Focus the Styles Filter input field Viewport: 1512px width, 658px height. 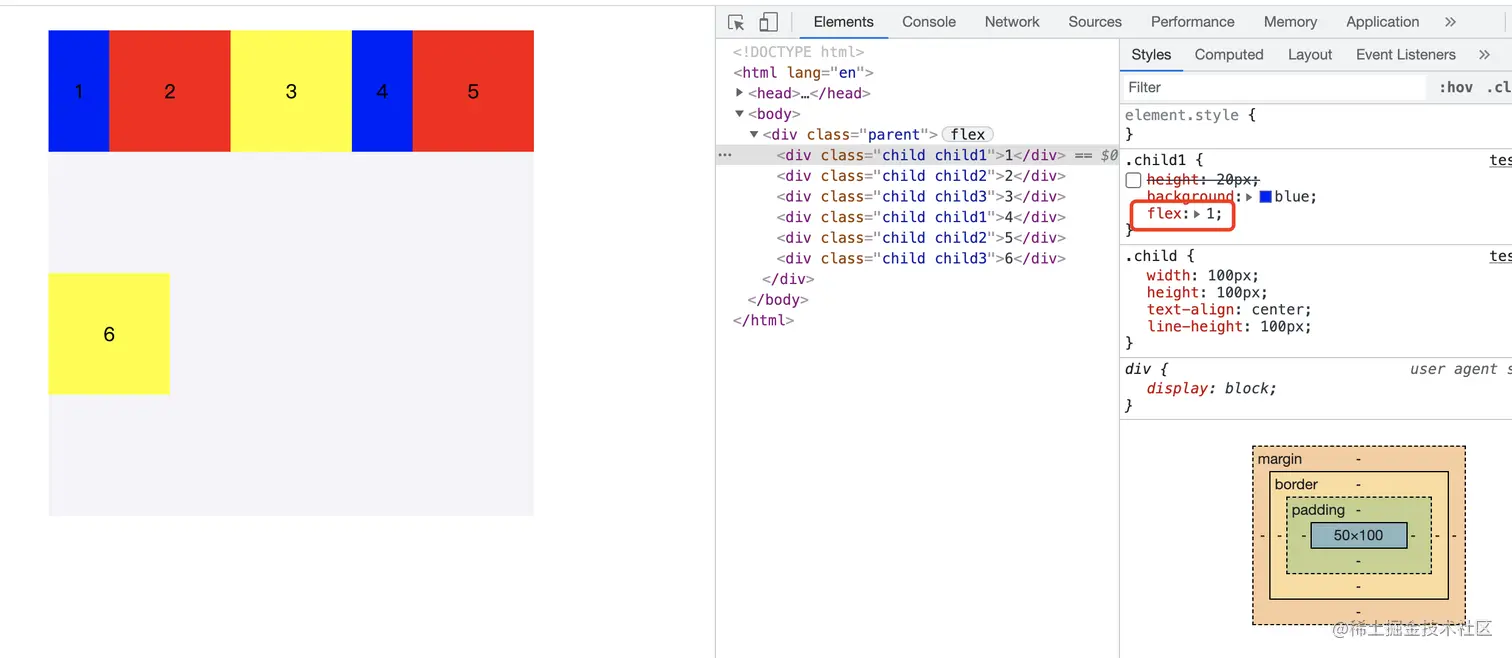pos(1274,88)
